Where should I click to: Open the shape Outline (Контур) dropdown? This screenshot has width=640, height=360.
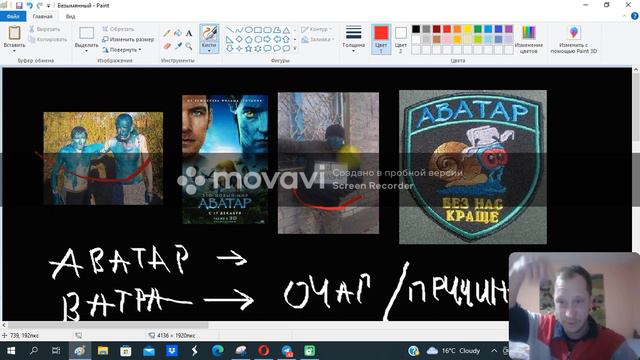[316, 29]
